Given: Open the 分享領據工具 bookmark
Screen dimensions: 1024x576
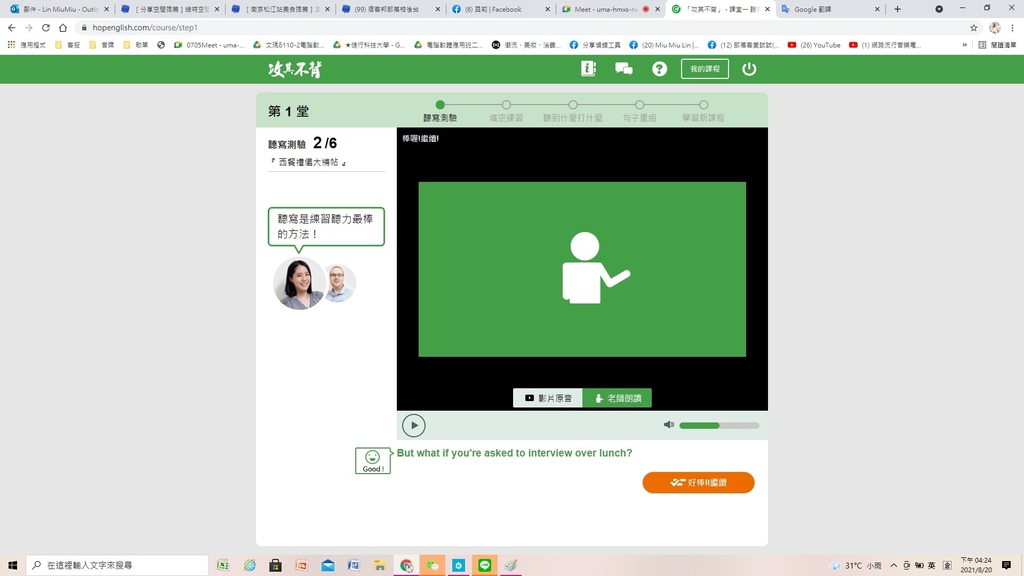Looking at the screenshot, I should pyautogui.click(x=595, y=45).
